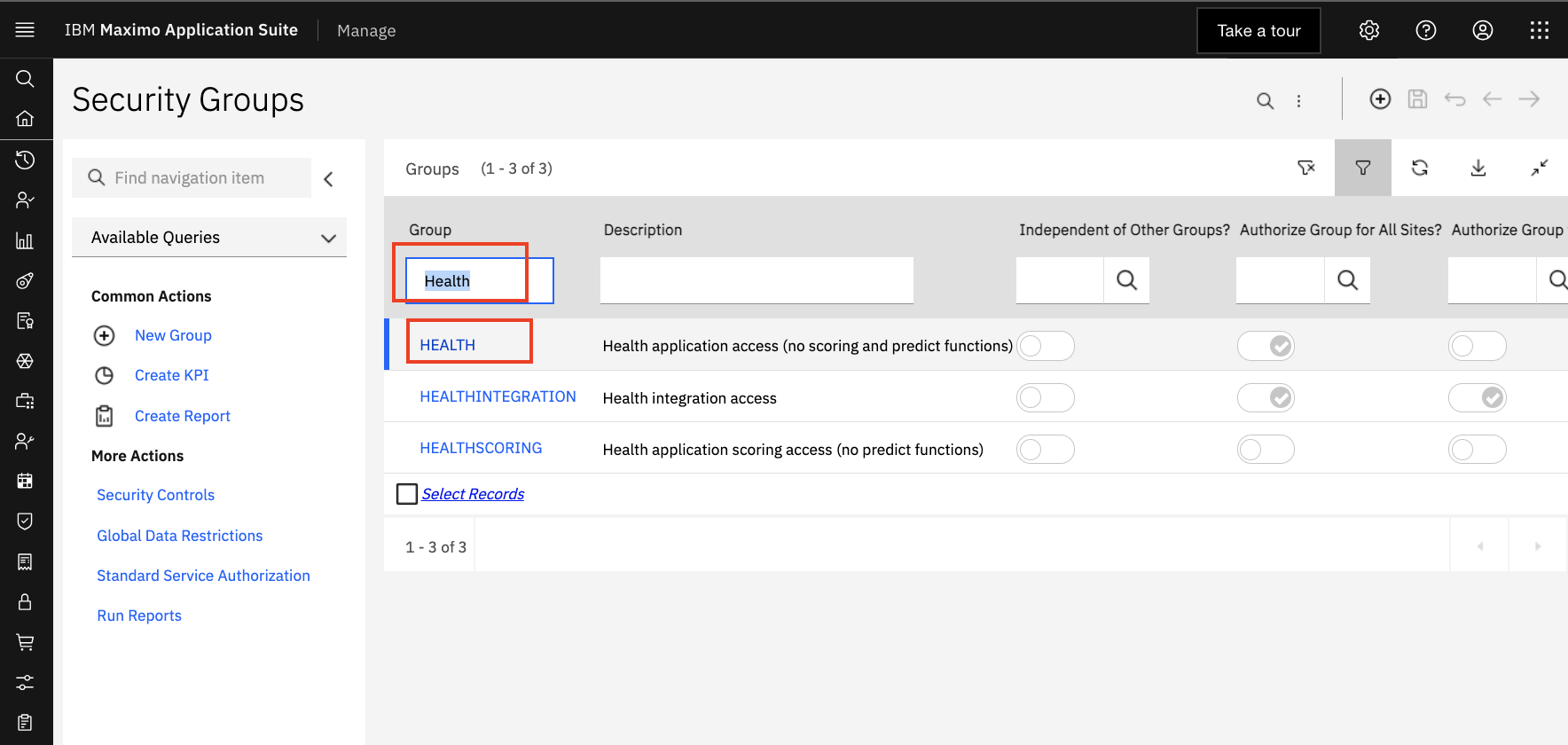
Task: Toggle Independent switch for HEALTH row
Action: click(x=1046, y=346)
